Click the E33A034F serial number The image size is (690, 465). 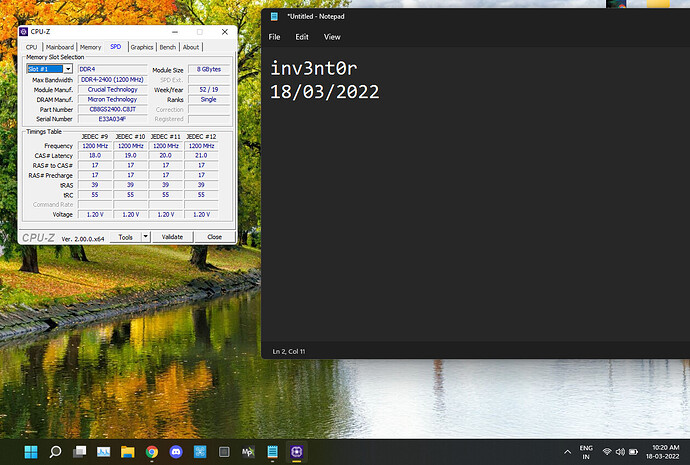(x=113, y=119)
